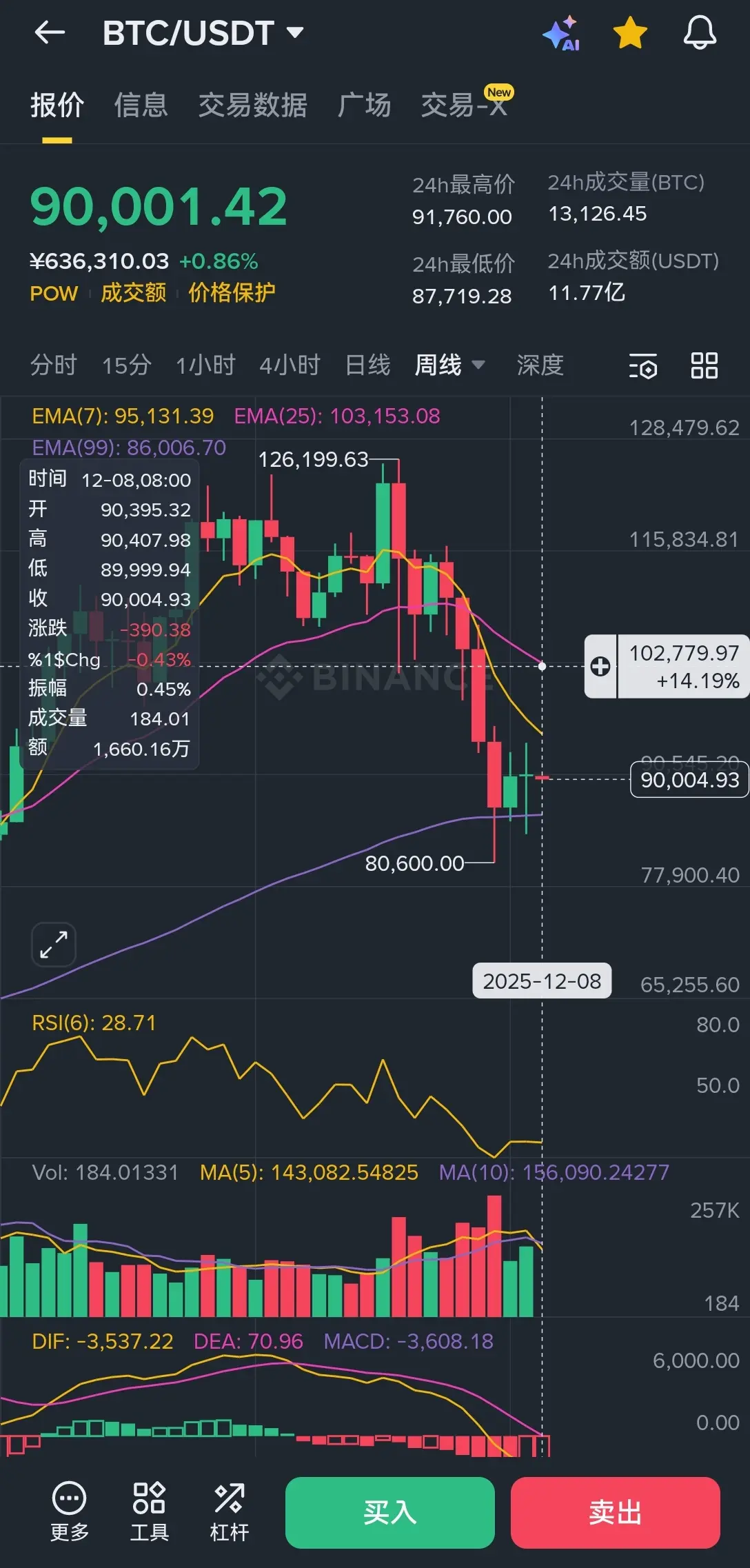Tap the MA(5) volume label
The image size is (750, 1568).
point(309,1172)
